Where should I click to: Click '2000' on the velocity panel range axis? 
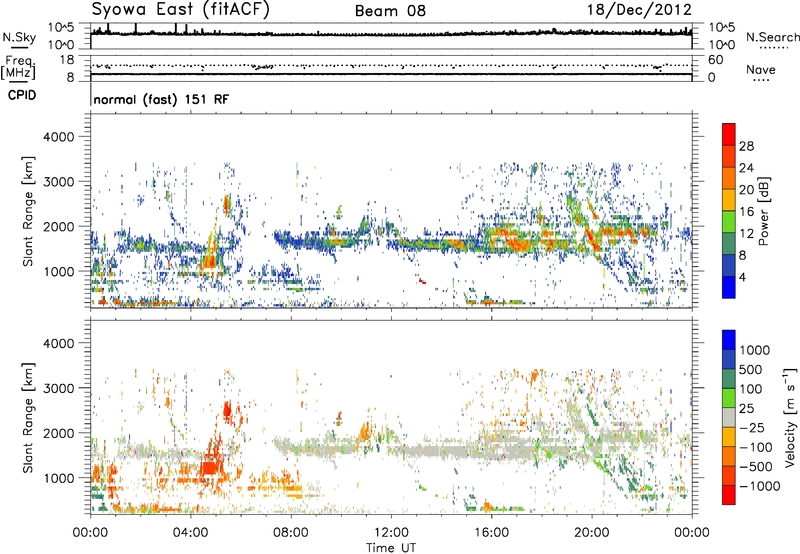click(58, 433)
